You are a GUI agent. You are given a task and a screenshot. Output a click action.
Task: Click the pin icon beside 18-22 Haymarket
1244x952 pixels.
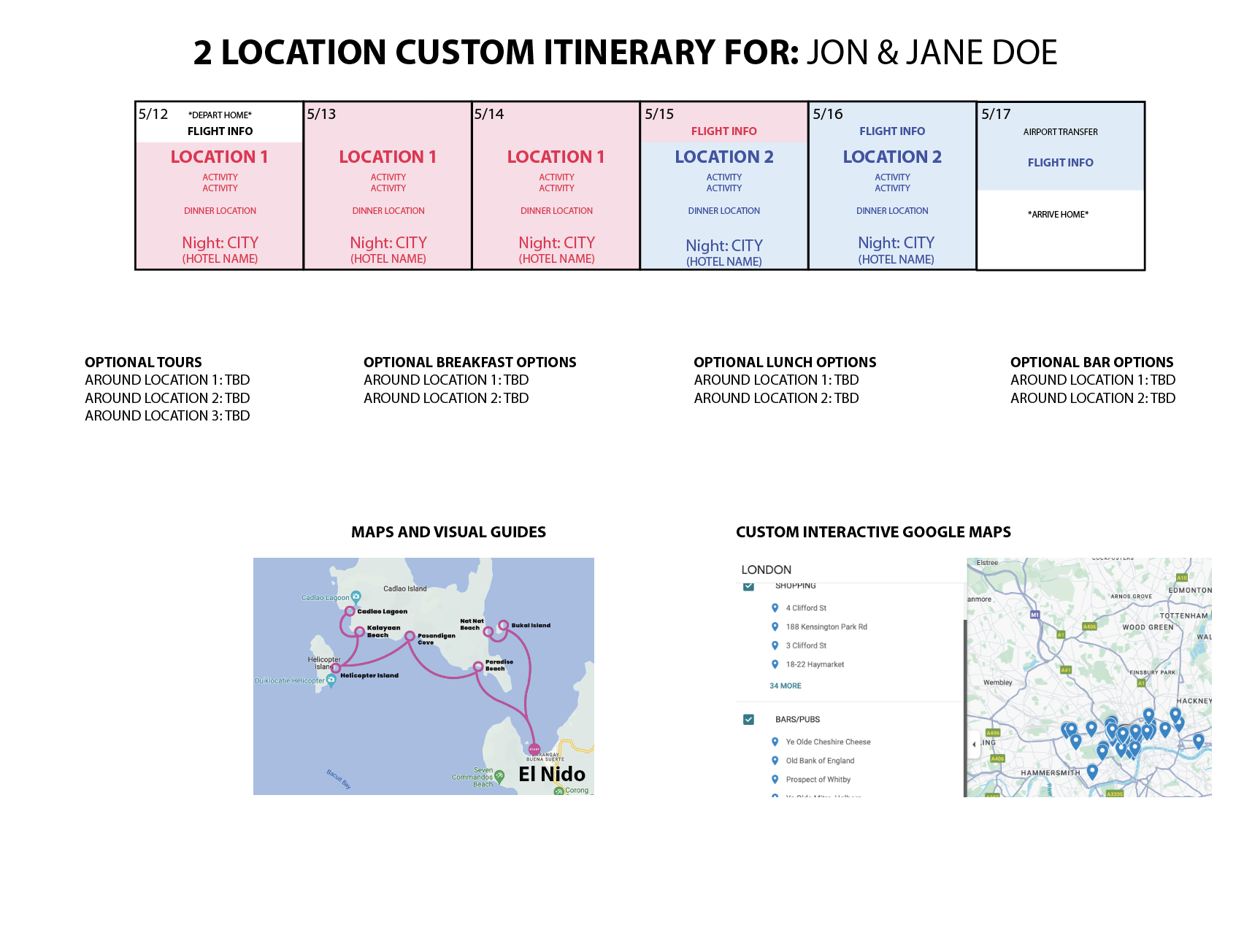tap(775, 664)
